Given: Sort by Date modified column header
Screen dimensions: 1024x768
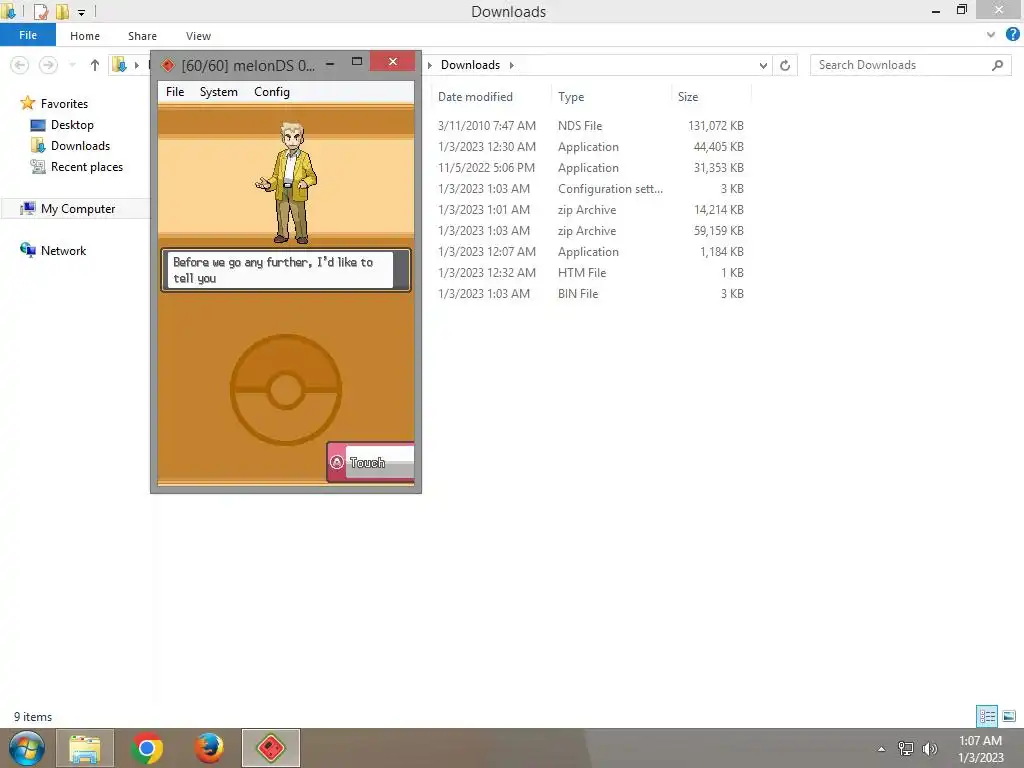Looking at the screenshot, I should coord(475,97).
